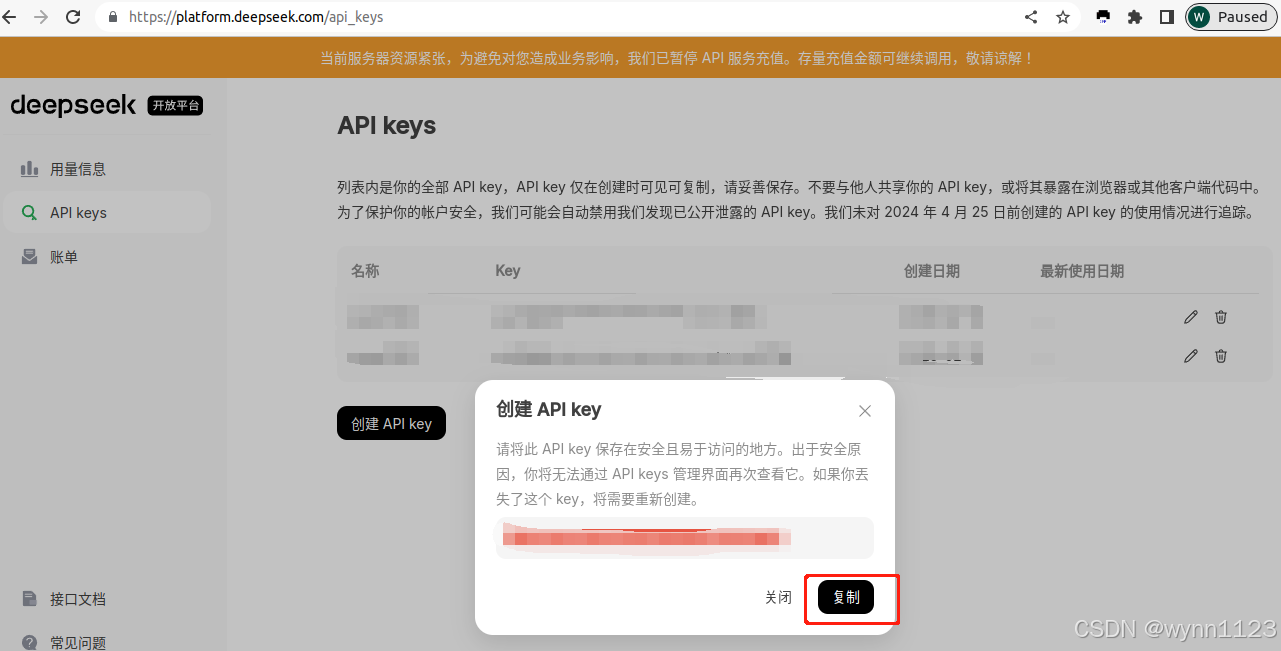Screen dimensions: 1281x651
Task: Click the 账单 envelope icon
Action: click(x=30, y=257)
